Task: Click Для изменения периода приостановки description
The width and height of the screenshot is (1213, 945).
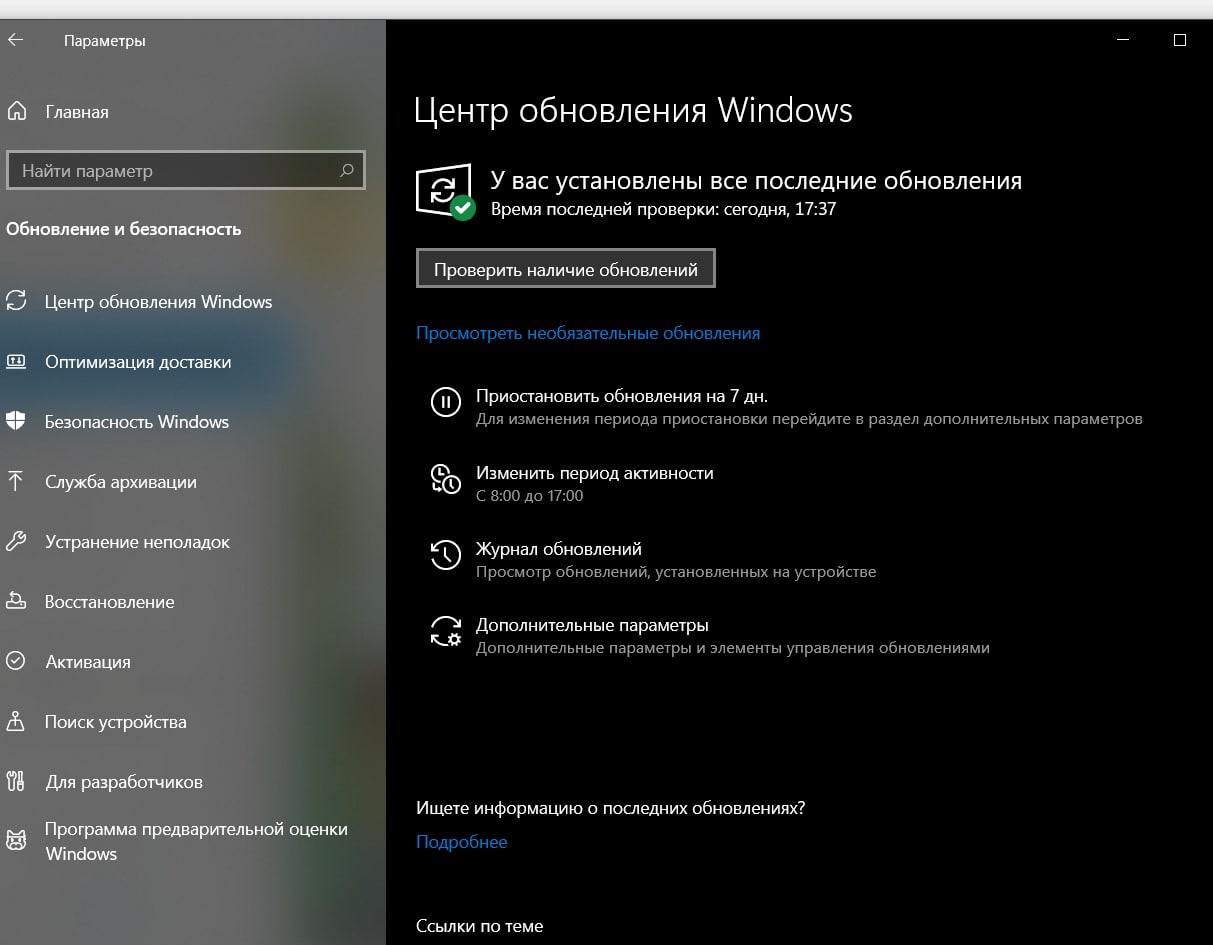Action: tap(809, 419)
